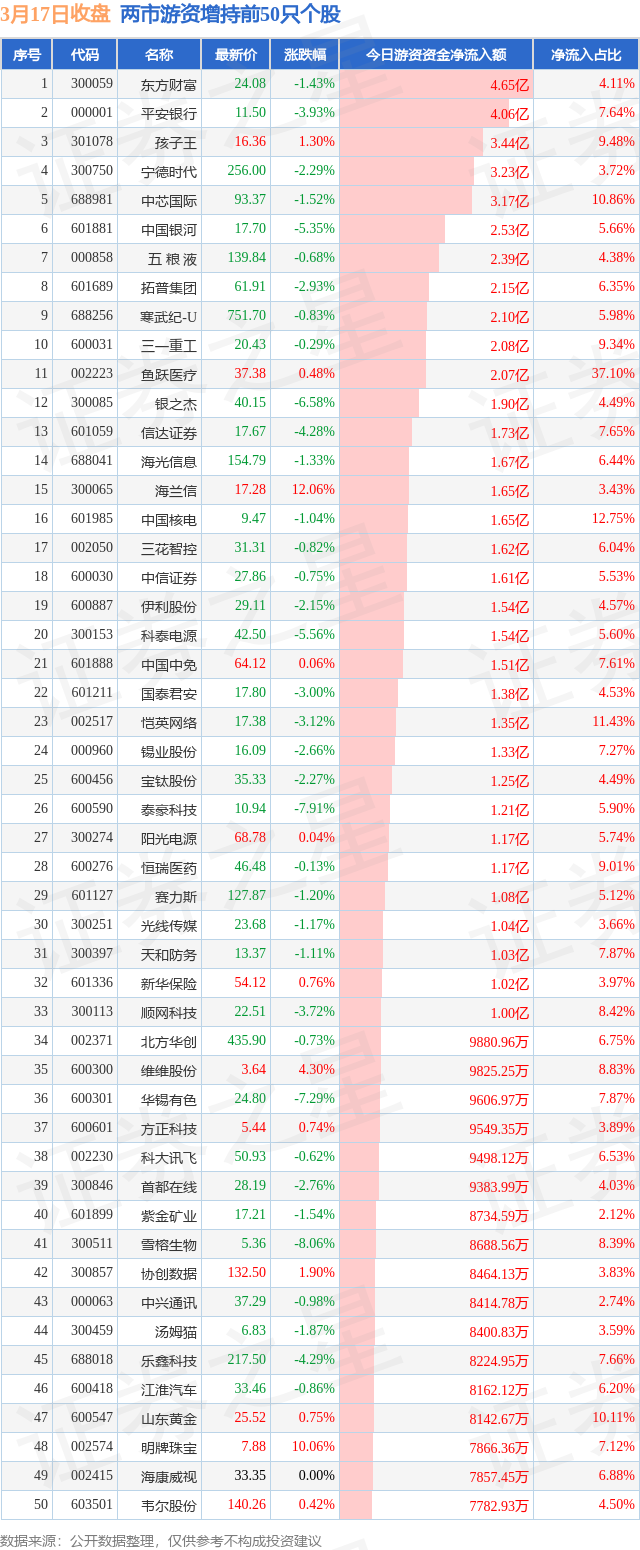This screenshot has width=640, height=1550.
Task: Select stock name 汤姆猫
Action: point(176,1331)
